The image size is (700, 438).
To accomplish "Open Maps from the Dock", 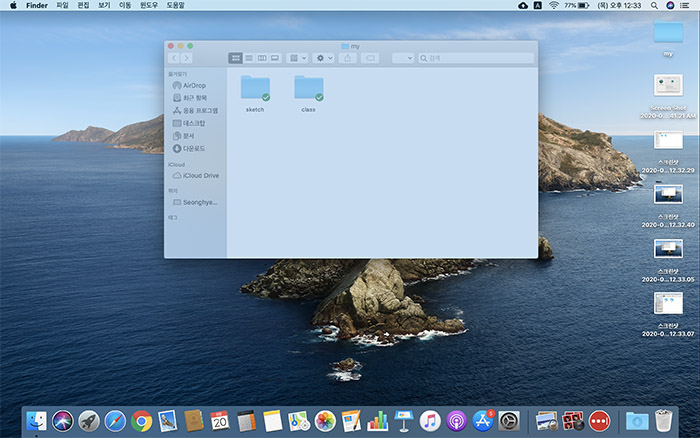I will [299, 421].
